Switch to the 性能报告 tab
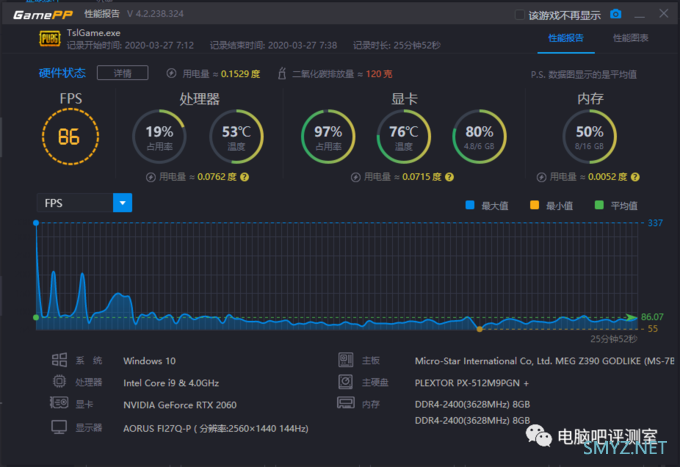Image resolution: width=680 pixels, height=467 pixels. point(566,38)
